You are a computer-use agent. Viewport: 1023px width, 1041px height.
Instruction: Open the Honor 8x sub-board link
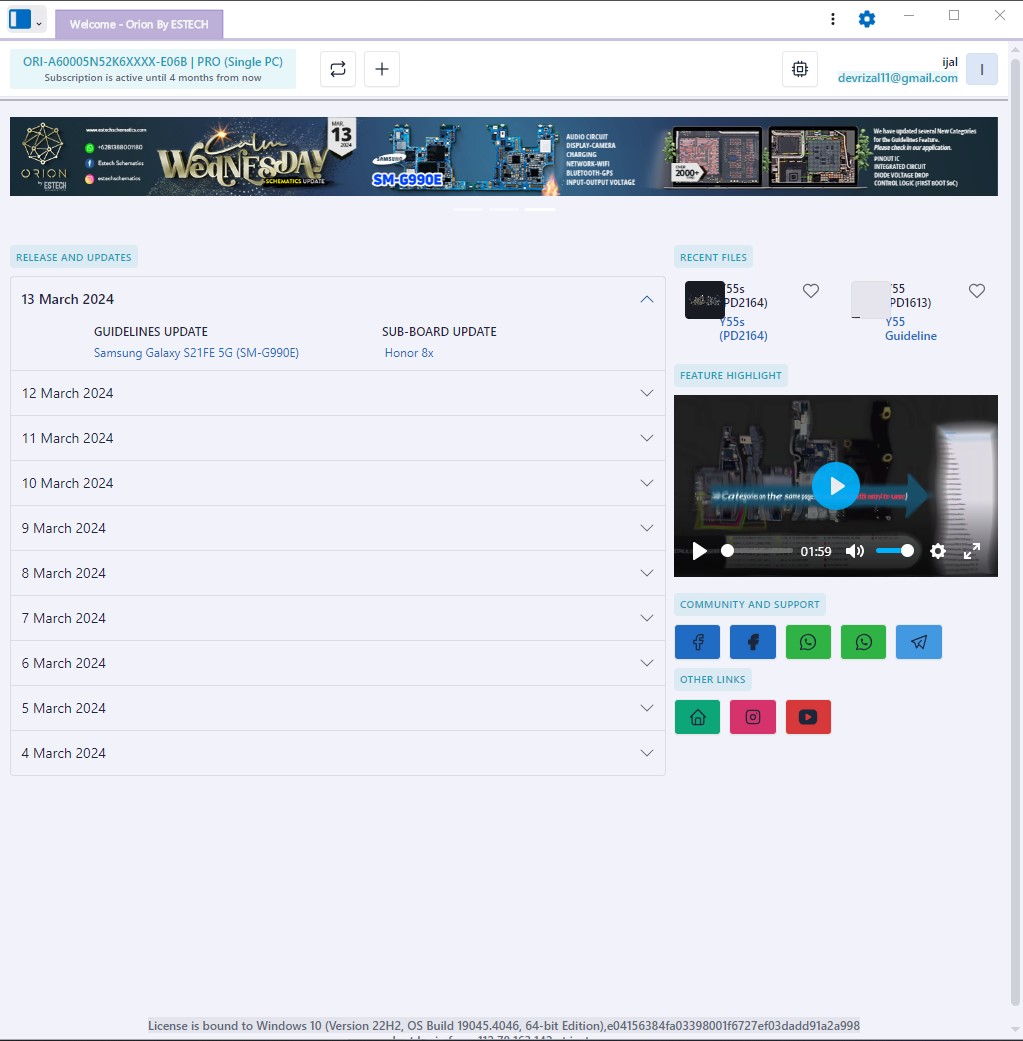click(409, 353)
